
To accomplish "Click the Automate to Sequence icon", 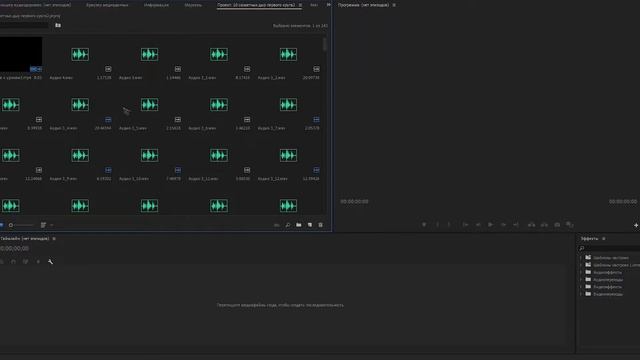I will (x=277, y=225).
